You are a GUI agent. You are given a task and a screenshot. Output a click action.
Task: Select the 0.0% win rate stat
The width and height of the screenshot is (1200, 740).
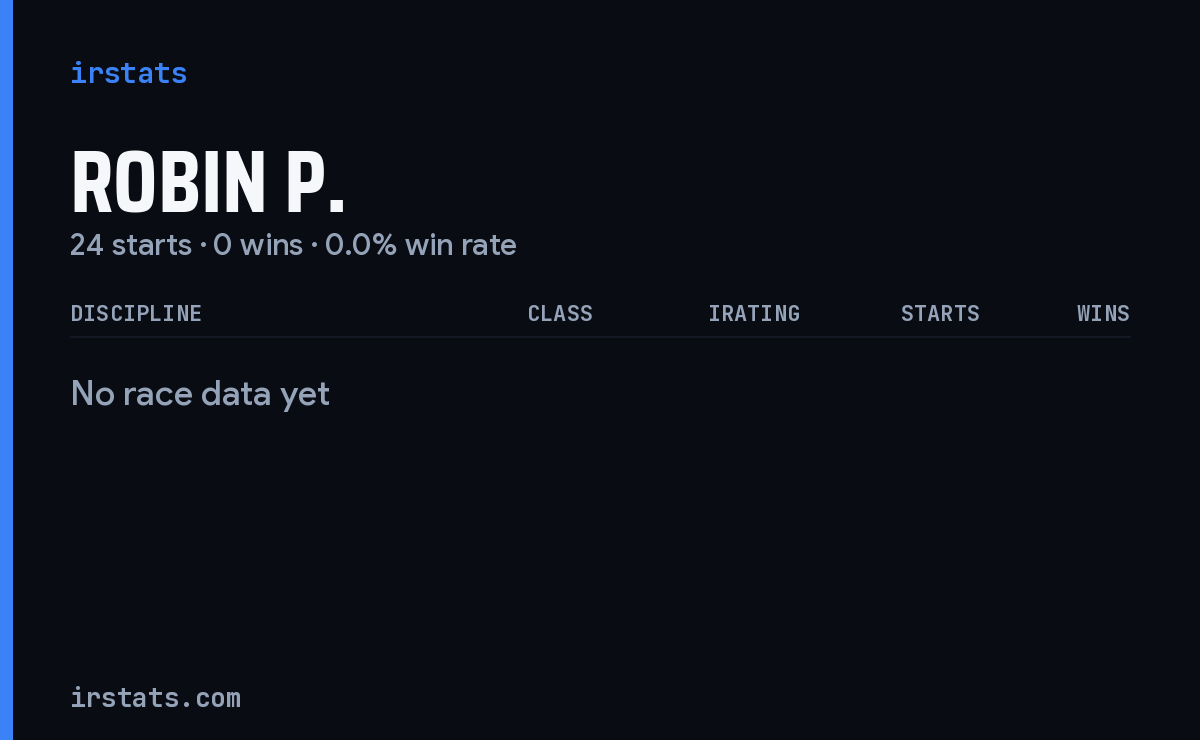[421, 244]
